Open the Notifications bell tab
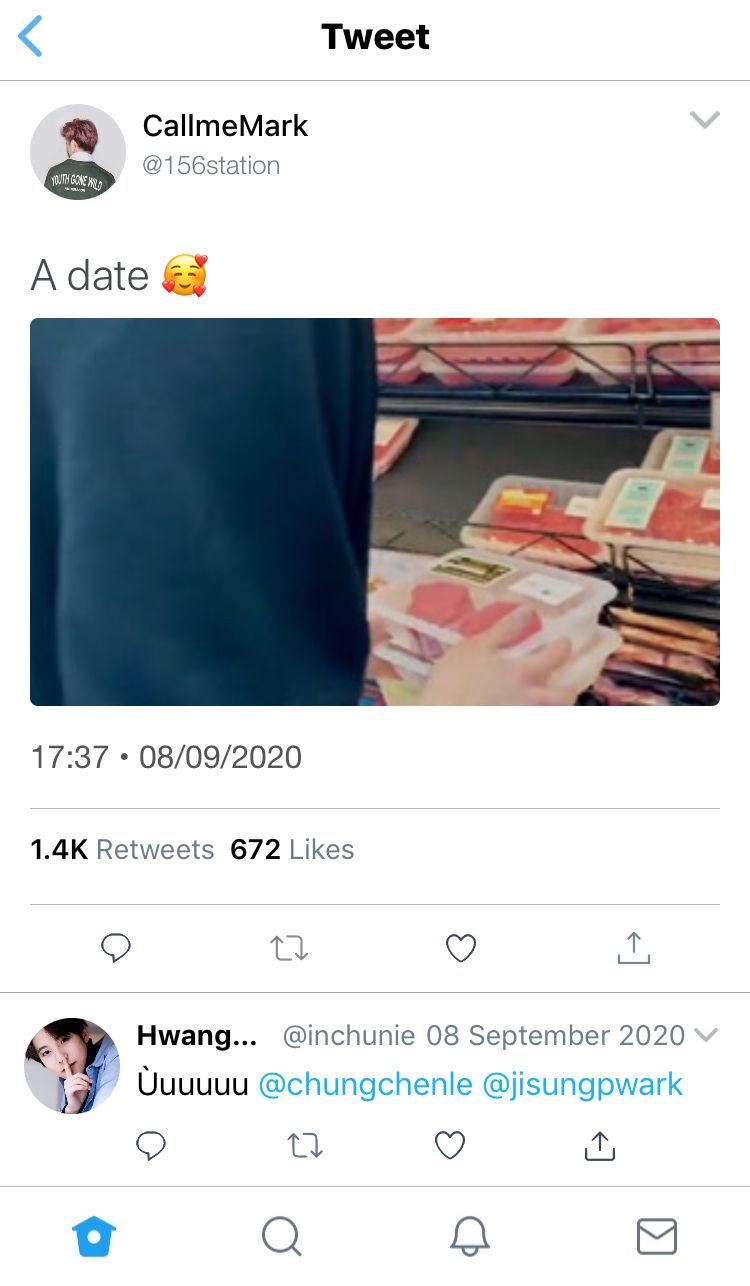Screen dimensions: 750x1286 pyautogui.click(x=469, y=1237)
